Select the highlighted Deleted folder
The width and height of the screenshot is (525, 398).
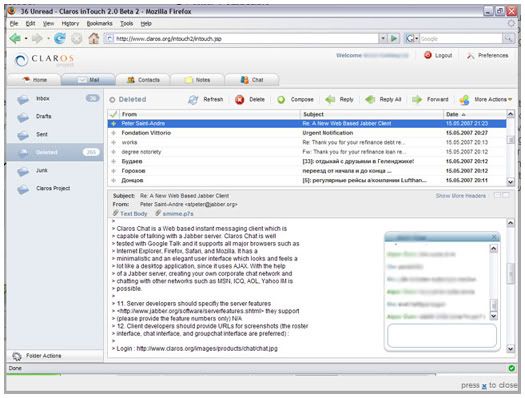point(55,152)
